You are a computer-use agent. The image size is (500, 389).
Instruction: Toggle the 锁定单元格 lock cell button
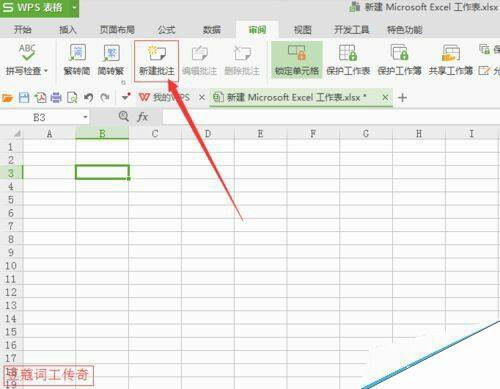coord(297,60)
